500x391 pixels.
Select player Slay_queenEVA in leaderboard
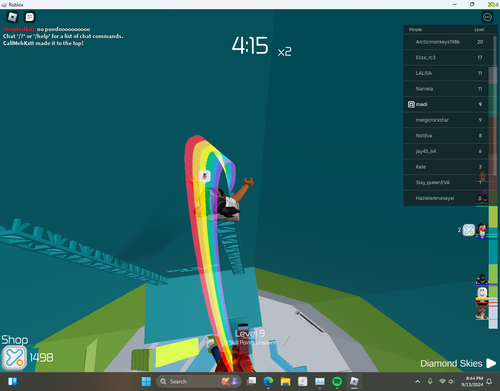pos(446,182)
